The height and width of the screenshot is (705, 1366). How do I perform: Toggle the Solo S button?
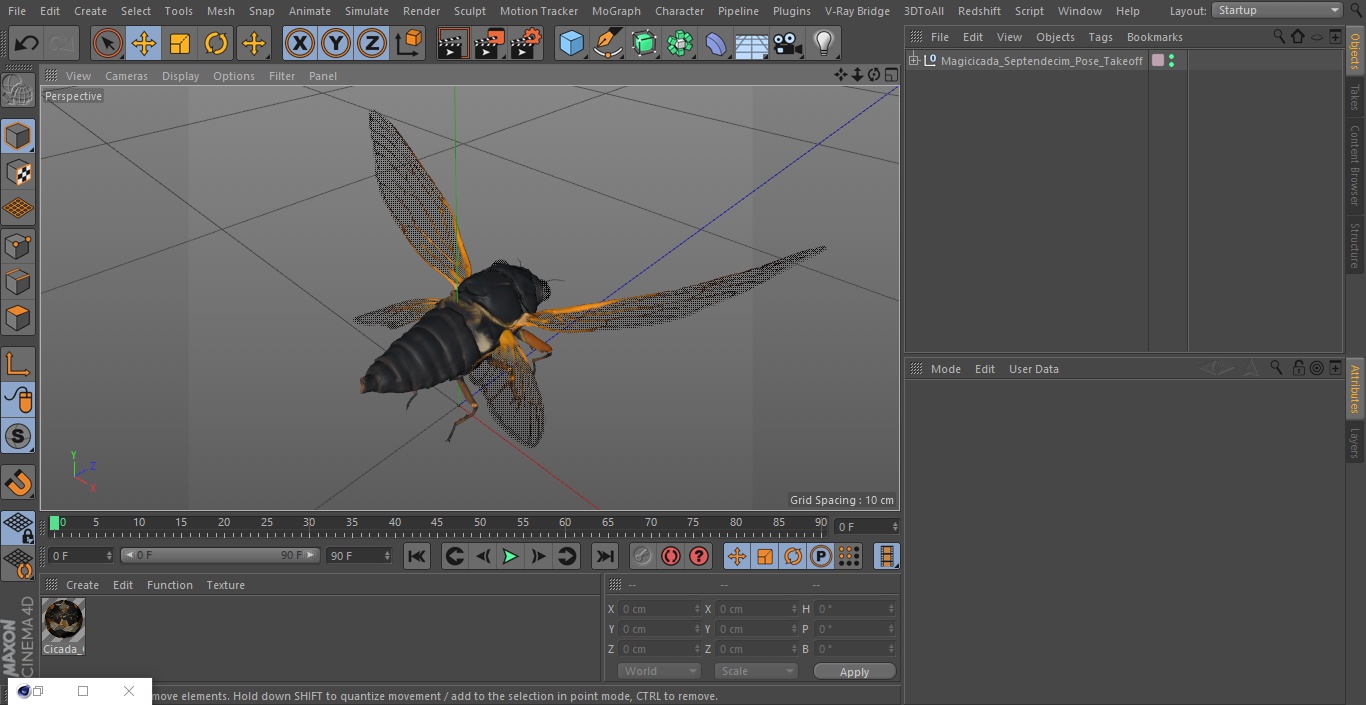click(18, 436)
